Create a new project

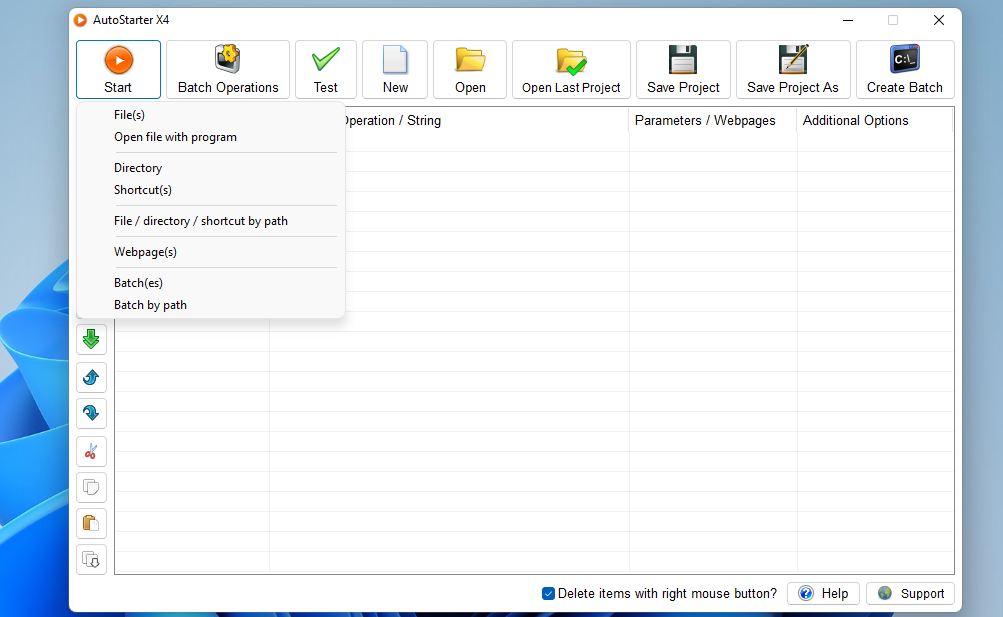pyautogui.click(x=394, y=69)
